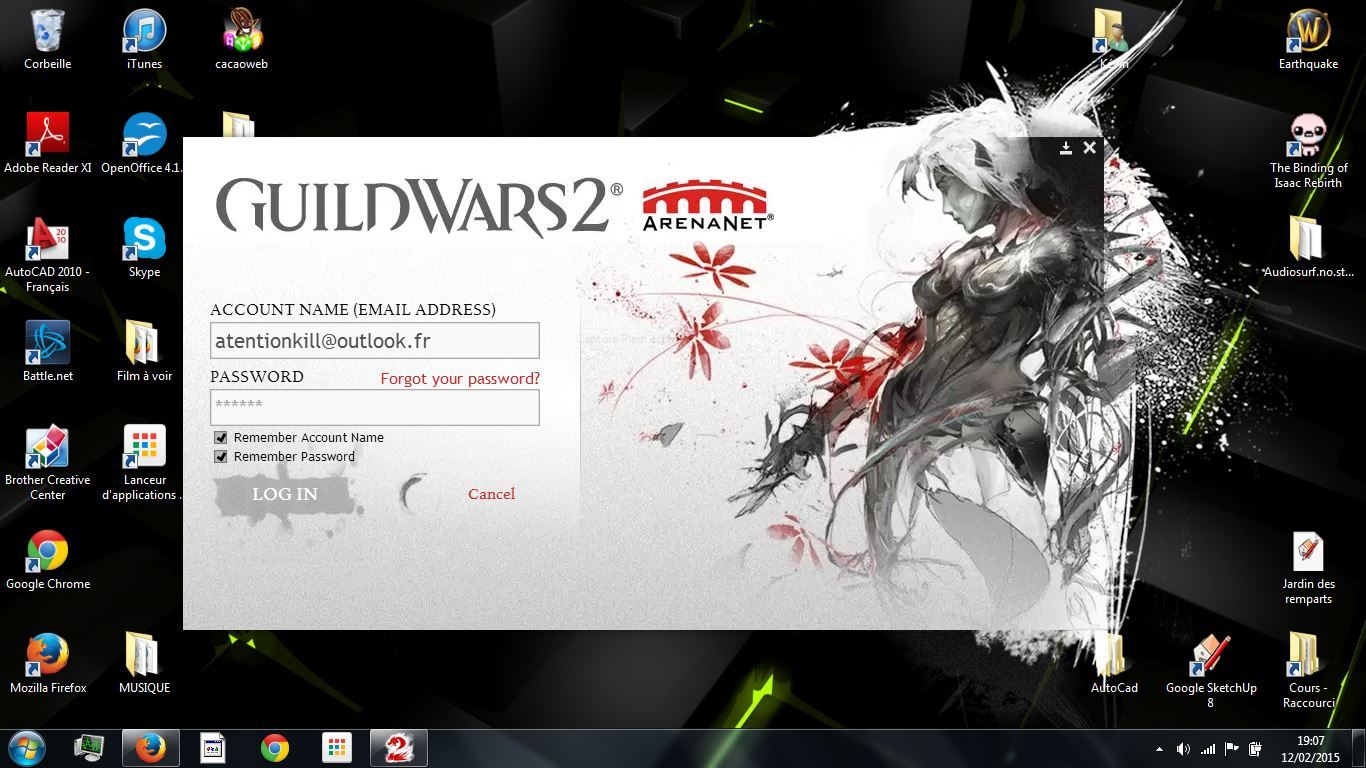Launch Earthquake World of Warcraft shortcut

click(x=1308, y=40)
